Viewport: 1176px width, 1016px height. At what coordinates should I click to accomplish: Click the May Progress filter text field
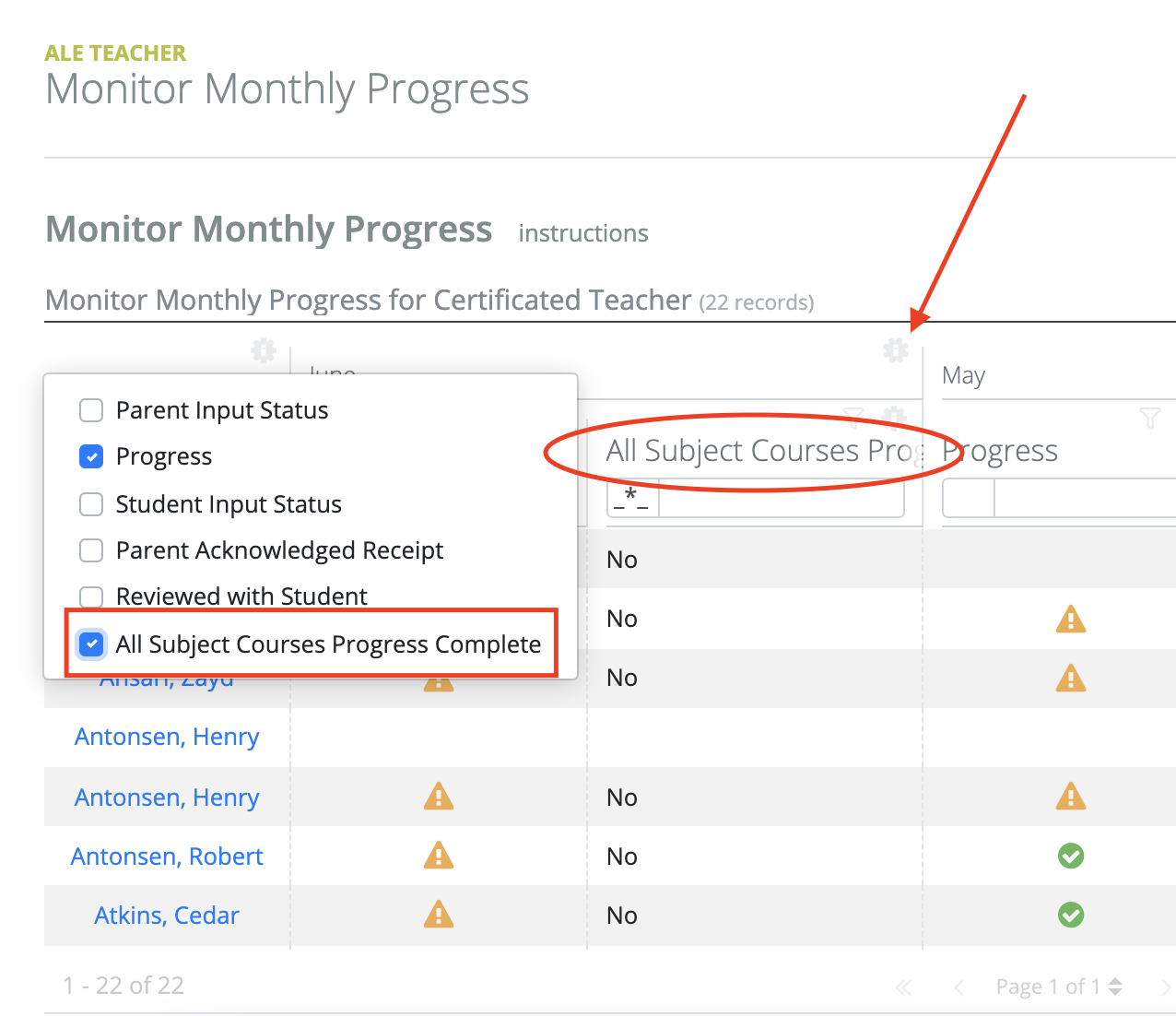pyautogui.click(x=1085, y=499)
